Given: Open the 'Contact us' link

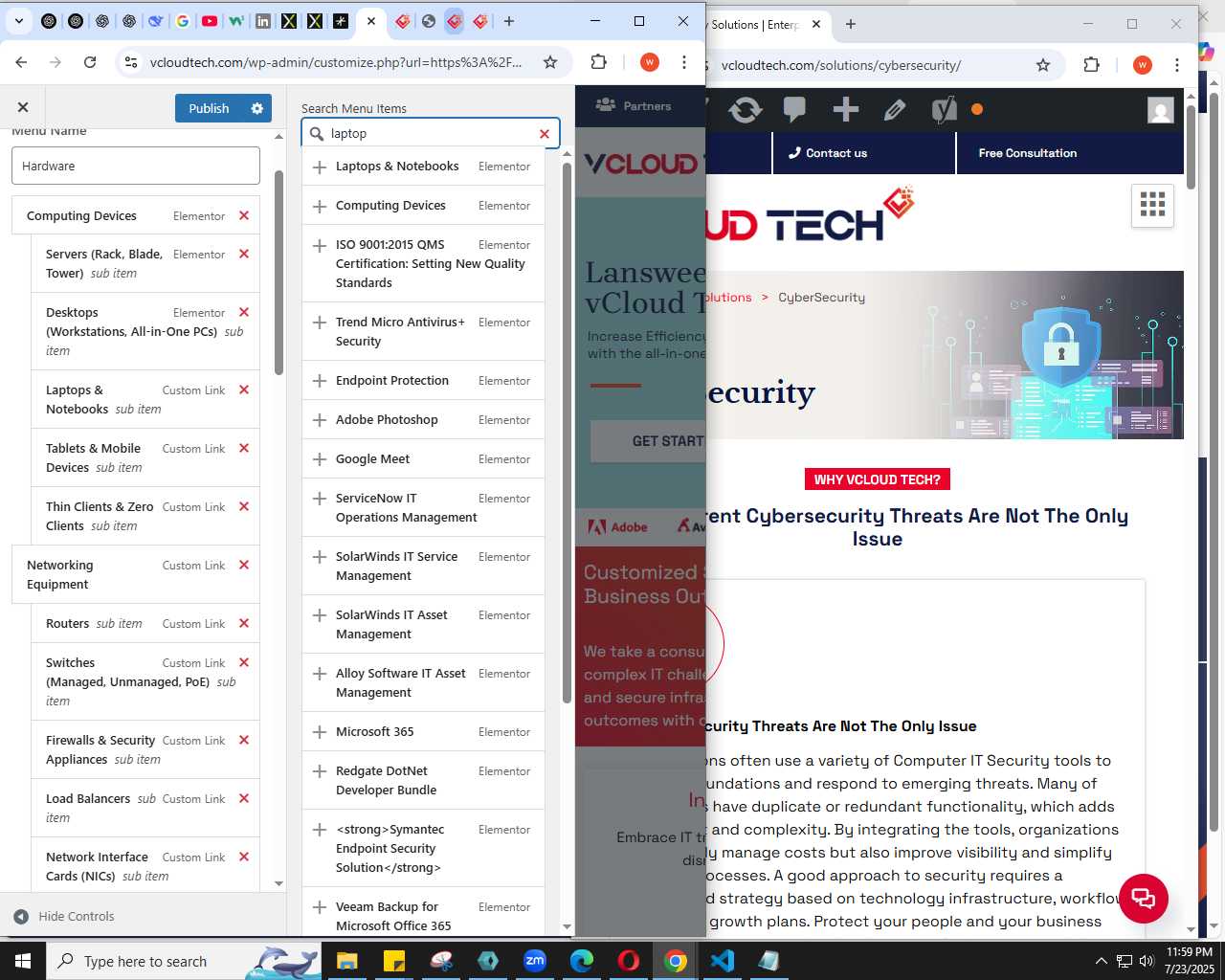Looking at the screenshot, I should (828, 153).
